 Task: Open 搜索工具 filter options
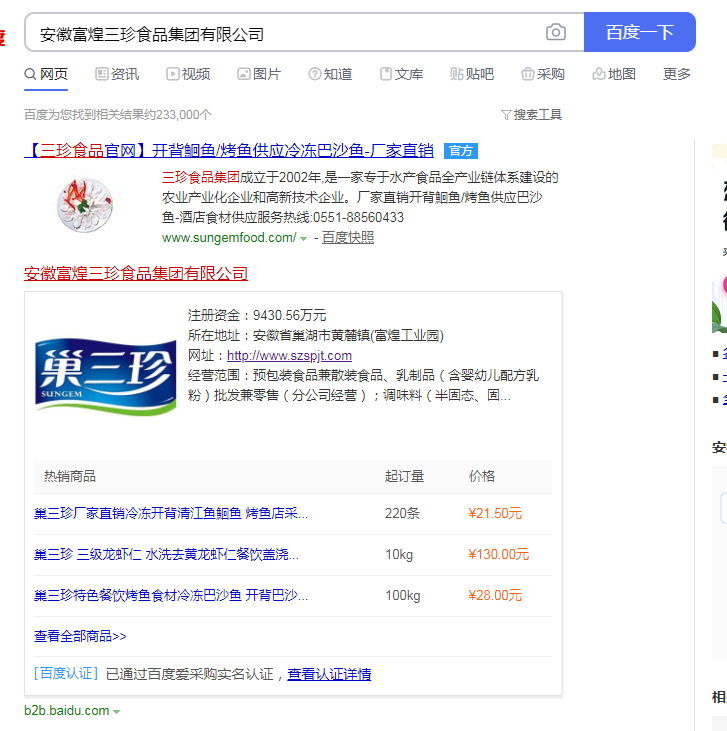click(x=532, y=115)
